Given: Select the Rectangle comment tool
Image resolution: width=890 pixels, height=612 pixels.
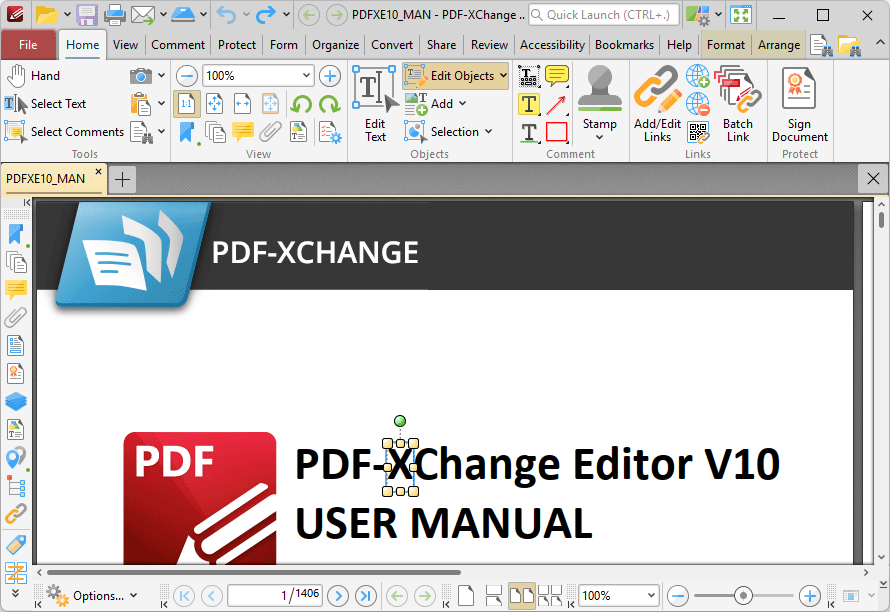Looking at the screenshot, I should click(x=557, y=131).
